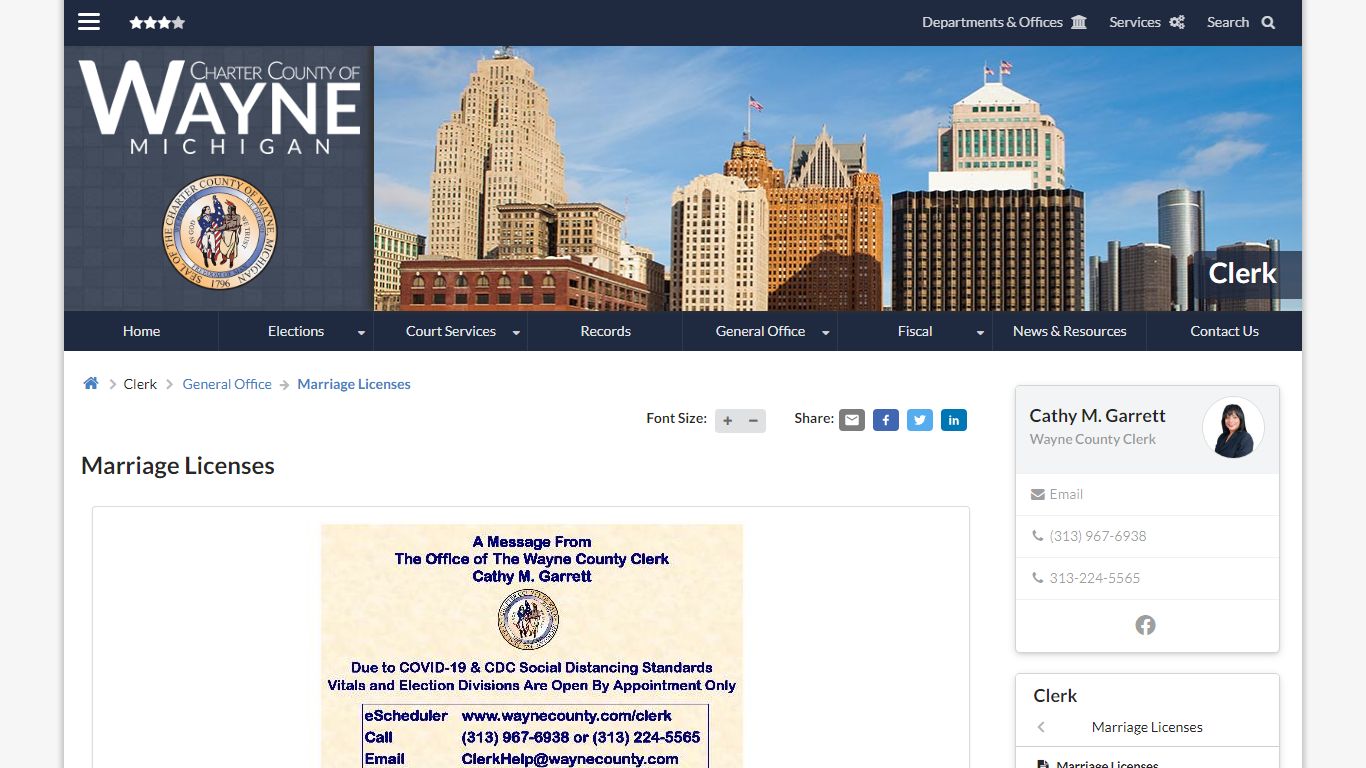Image resolution: width=1366 pixels, height=768 pixels.
Task: Open the Home nav item
Action: [141, 331]
